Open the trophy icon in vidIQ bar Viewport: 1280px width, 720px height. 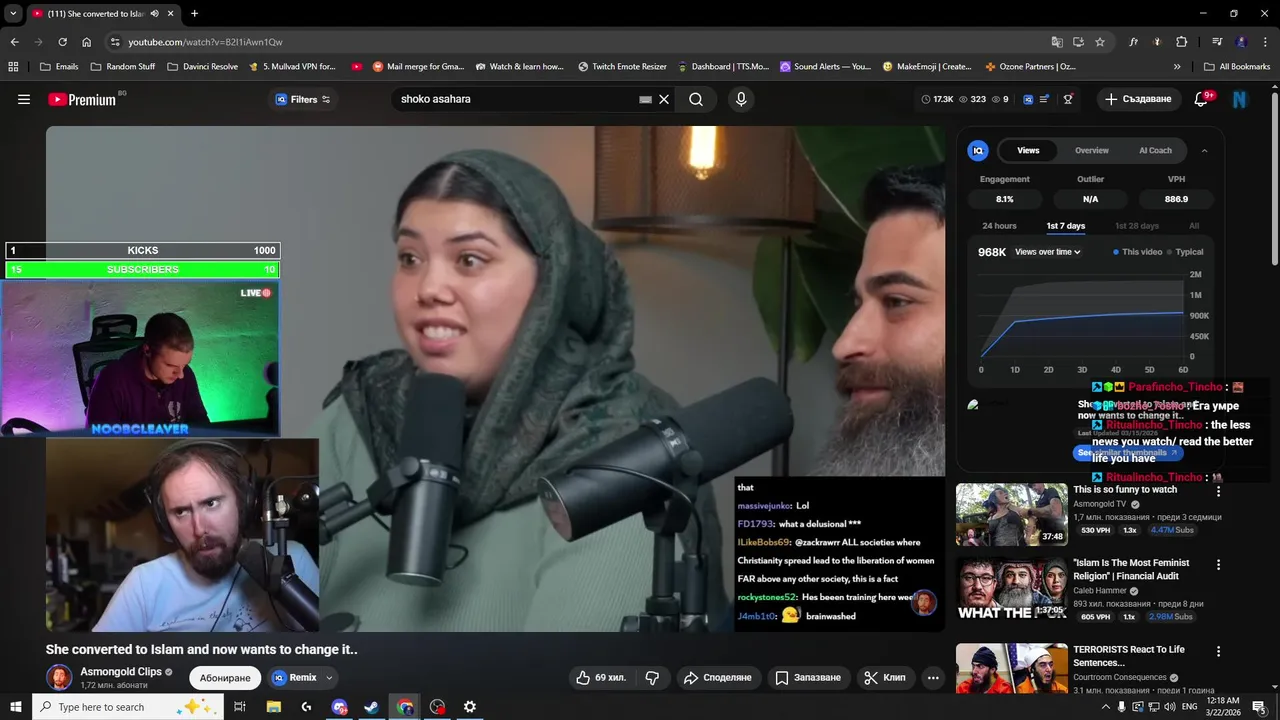click(x=1068, y=99)
